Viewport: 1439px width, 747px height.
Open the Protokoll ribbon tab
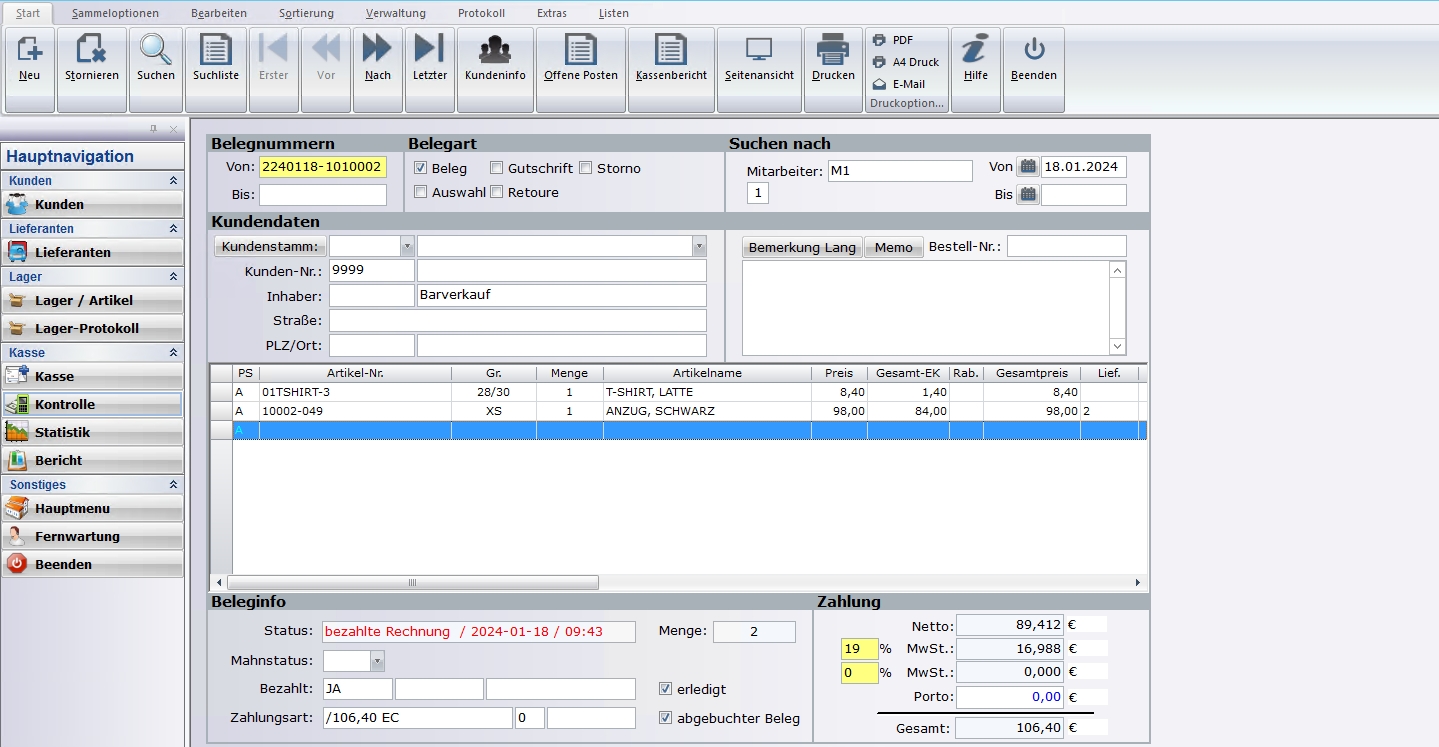click(481, 13)
